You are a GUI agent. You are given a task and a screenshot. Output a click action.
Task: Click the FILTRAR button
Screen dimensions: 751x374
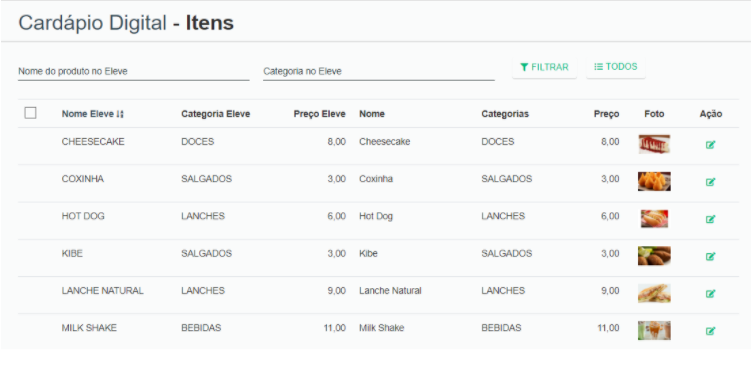545,67
